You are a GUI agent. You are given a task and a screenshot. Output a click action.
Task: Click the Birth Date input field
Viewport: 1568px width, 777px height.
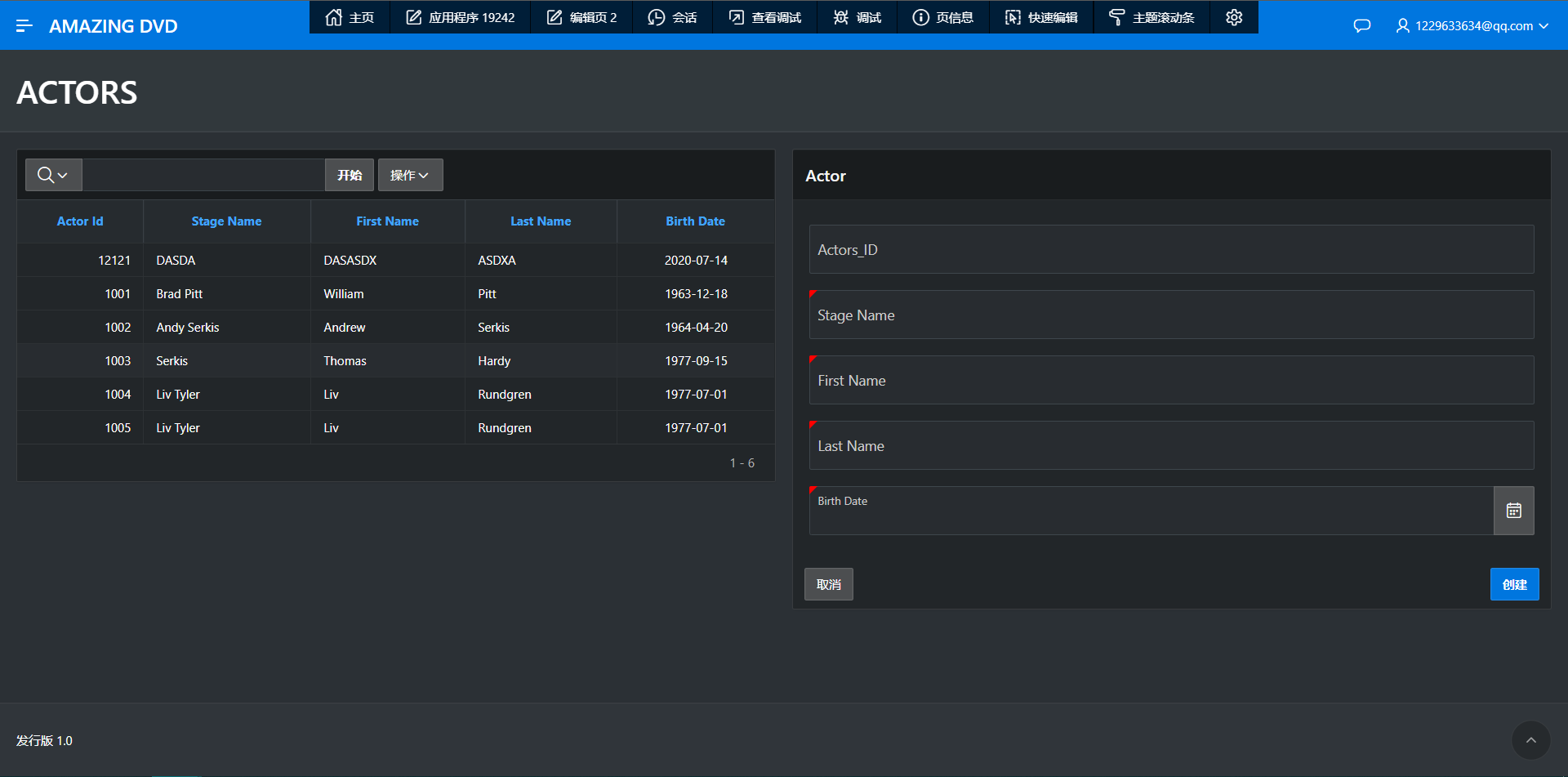click(x=1151, y=511)
